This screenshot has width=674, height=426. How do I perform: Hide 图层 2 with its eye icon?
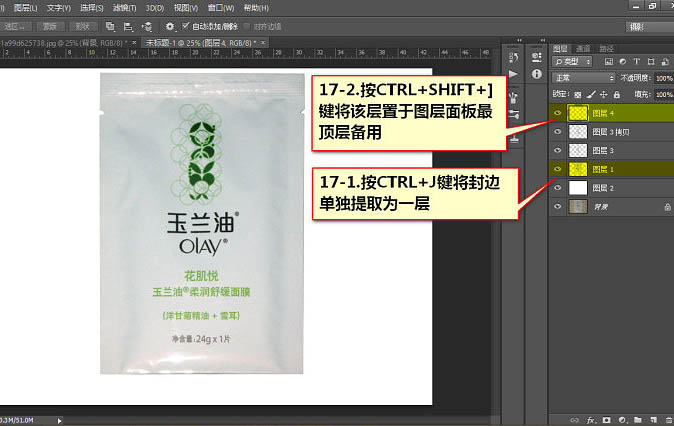tap(558, 188)
